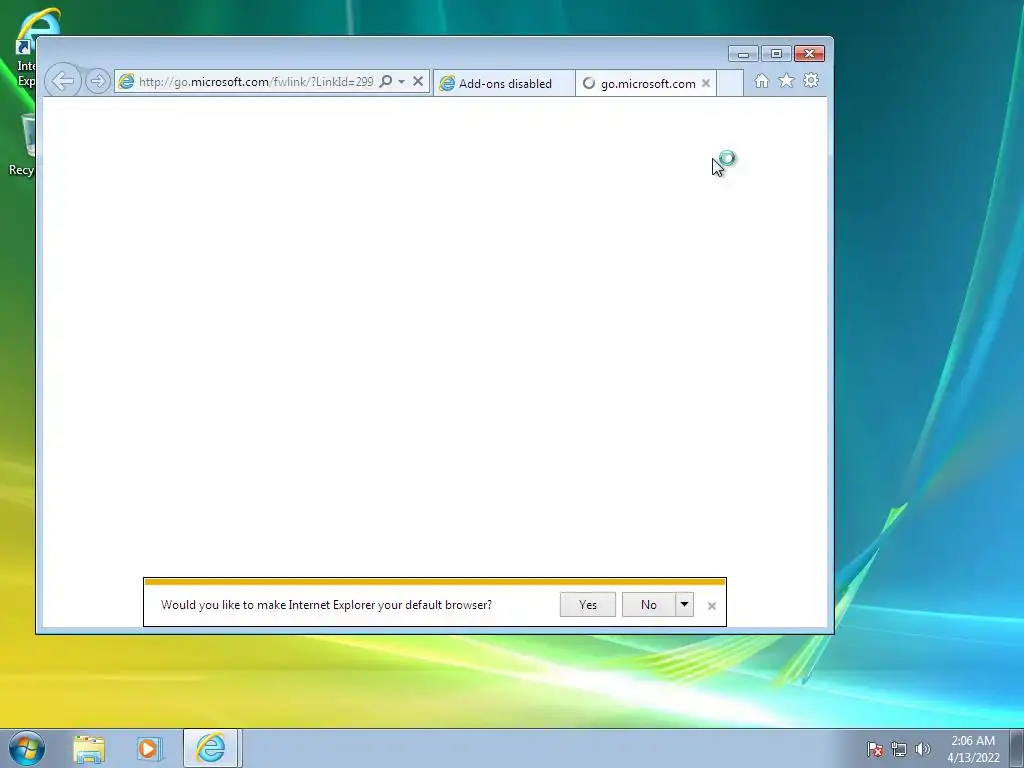This screenshot has height=768, width=1024.
Task: Click the Internet Explorer taskbar button
Action: click(210, 748)
